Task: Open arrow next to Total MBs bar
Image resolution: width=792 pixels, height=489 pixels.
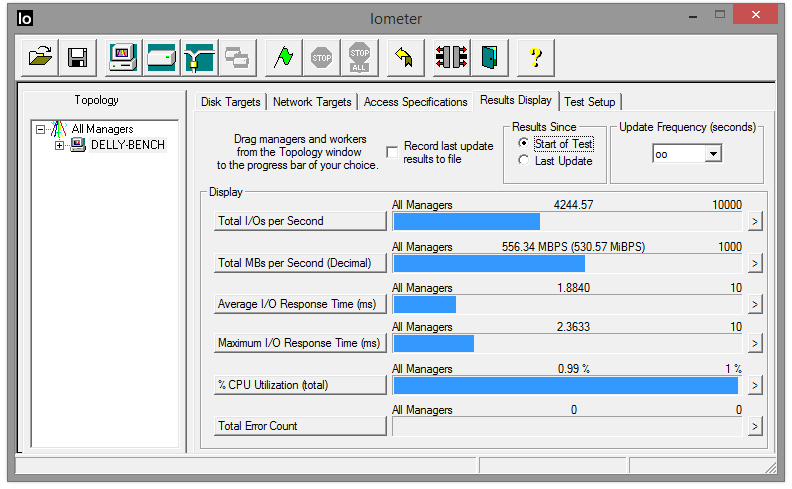Action: click(755, 263)
